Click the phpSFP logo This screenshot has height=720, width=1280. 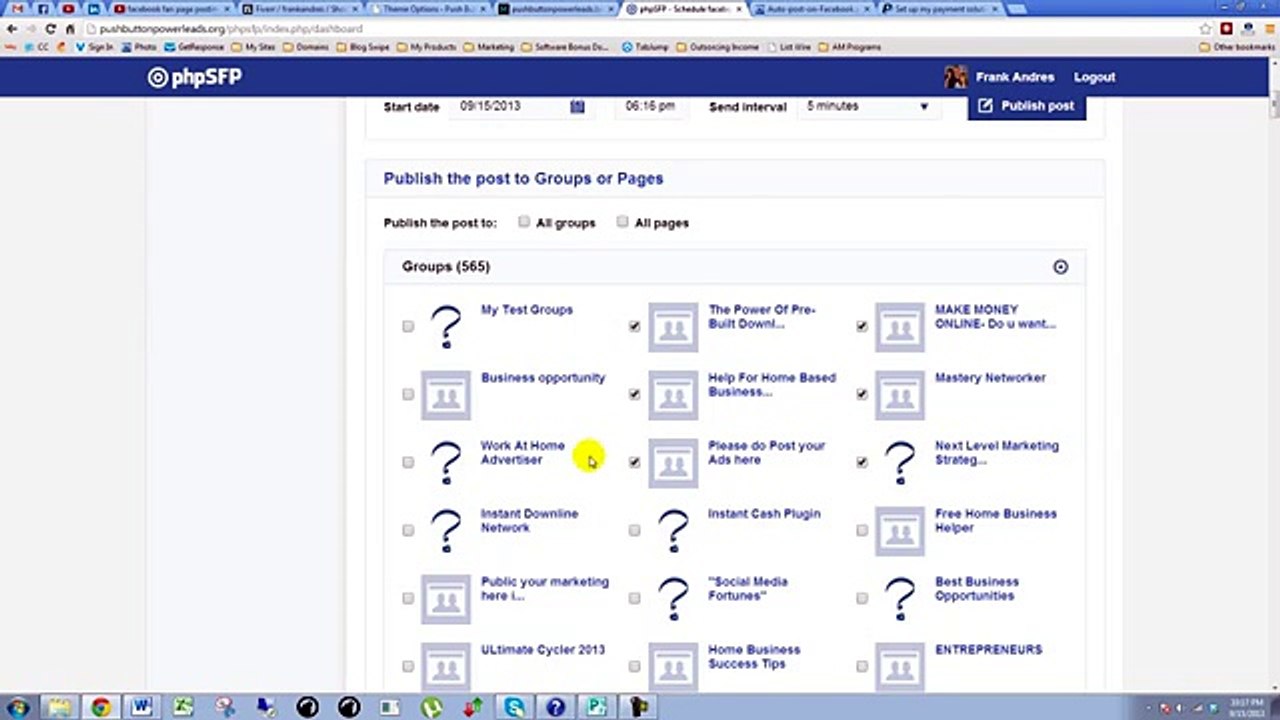[195, 77]
